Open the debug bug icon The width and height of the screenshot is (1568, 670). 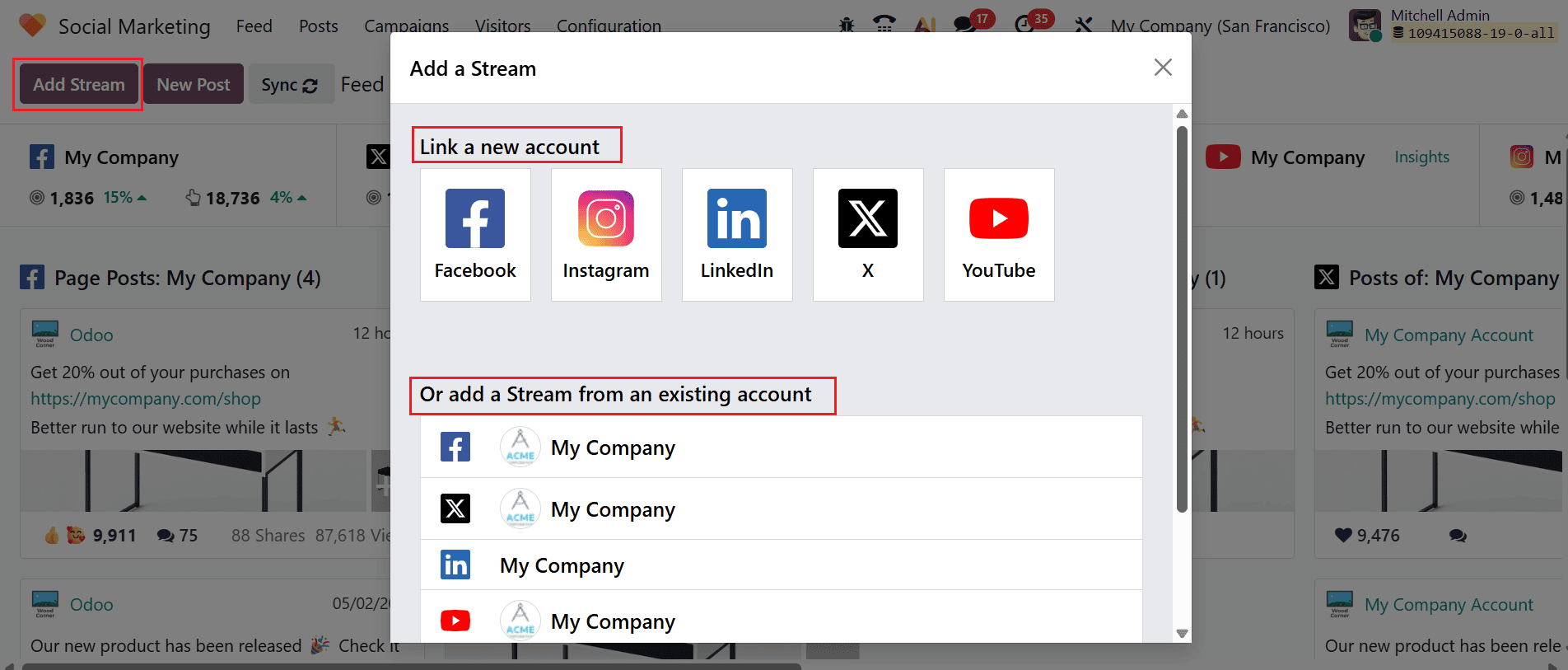point(847,26)
